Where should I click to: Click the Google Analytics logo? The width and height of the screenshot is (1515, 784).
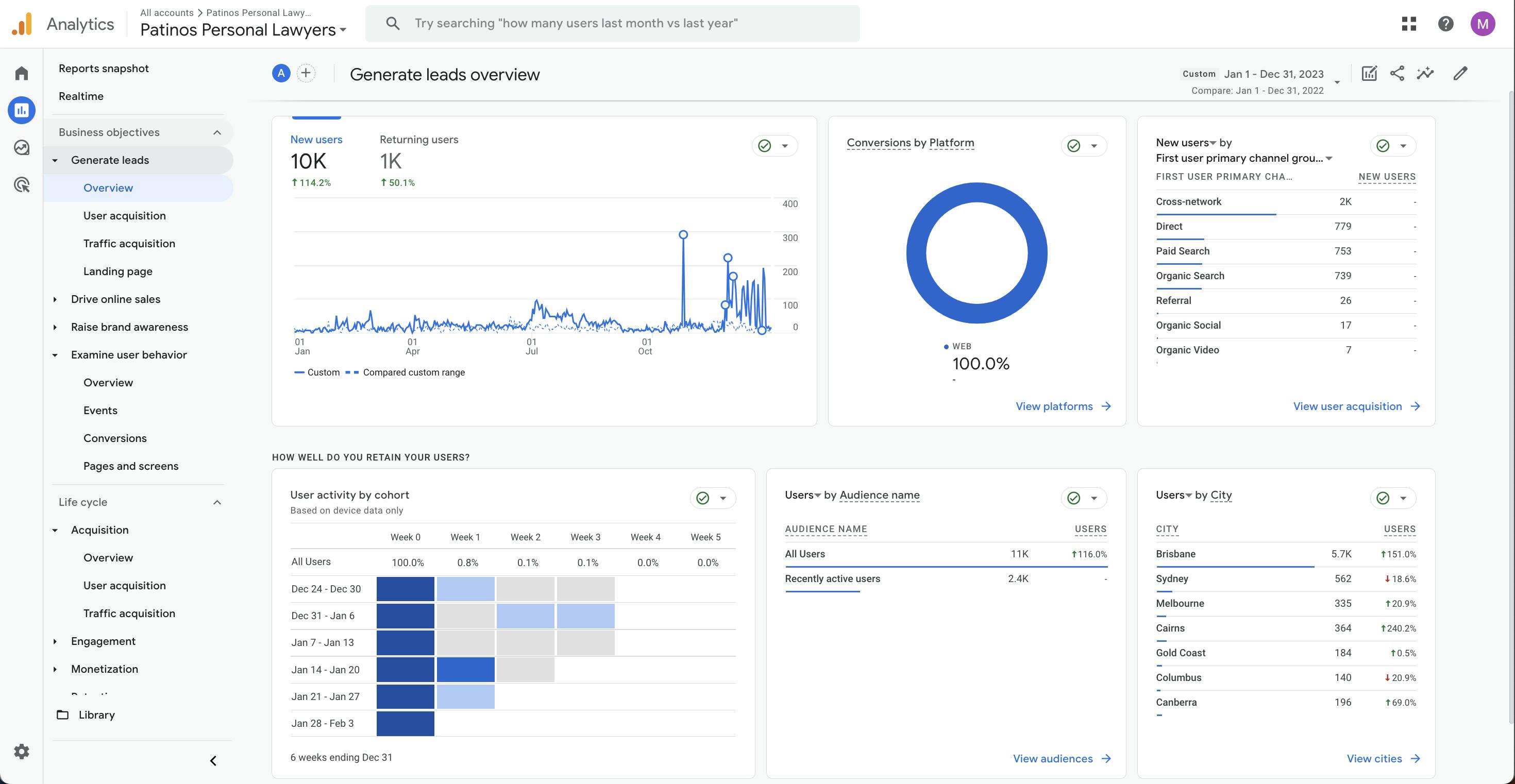pyautogui.click(x=22, y=24)
